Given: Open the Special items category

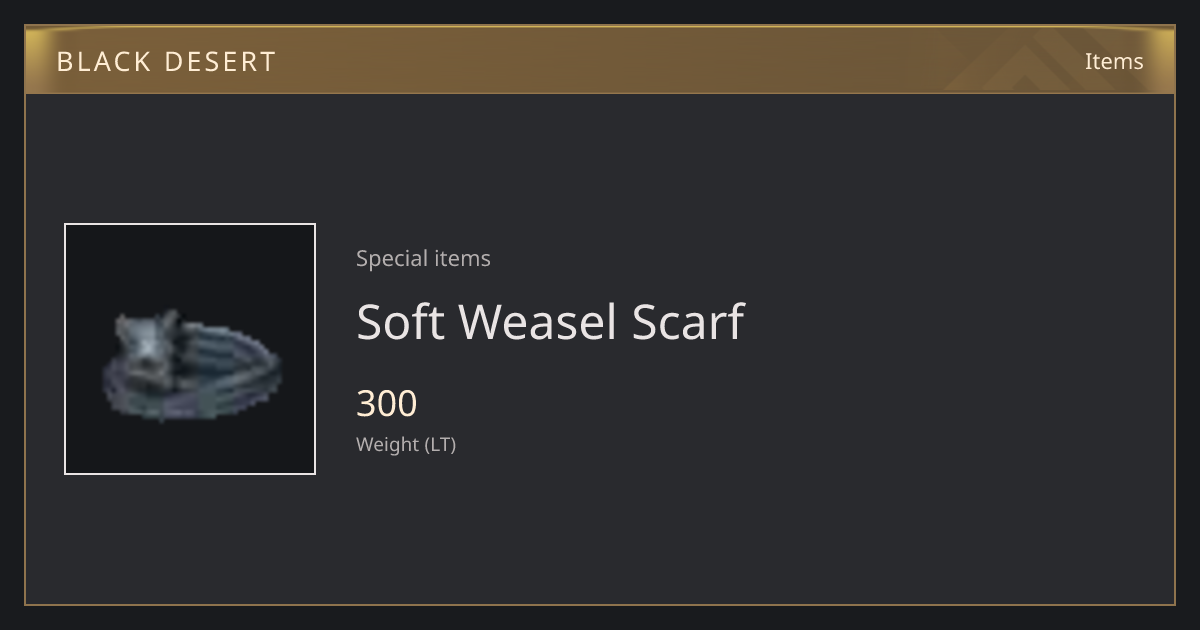Looking at the screenshot, I should pos(423,258).
